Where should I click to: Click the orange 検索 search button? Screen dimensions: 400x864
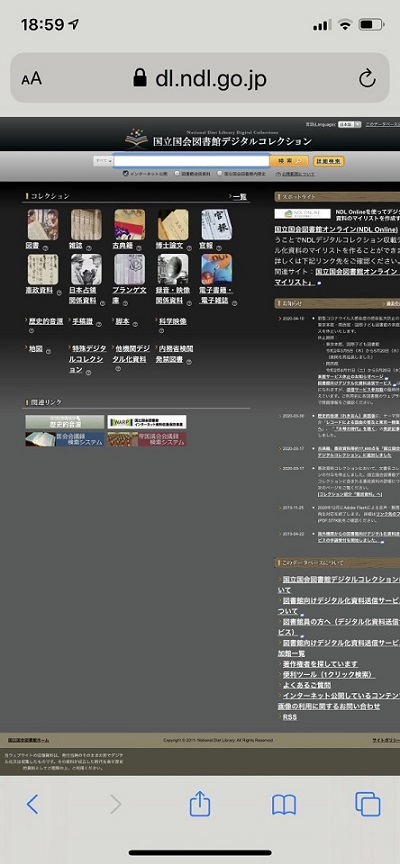(289, 161)
